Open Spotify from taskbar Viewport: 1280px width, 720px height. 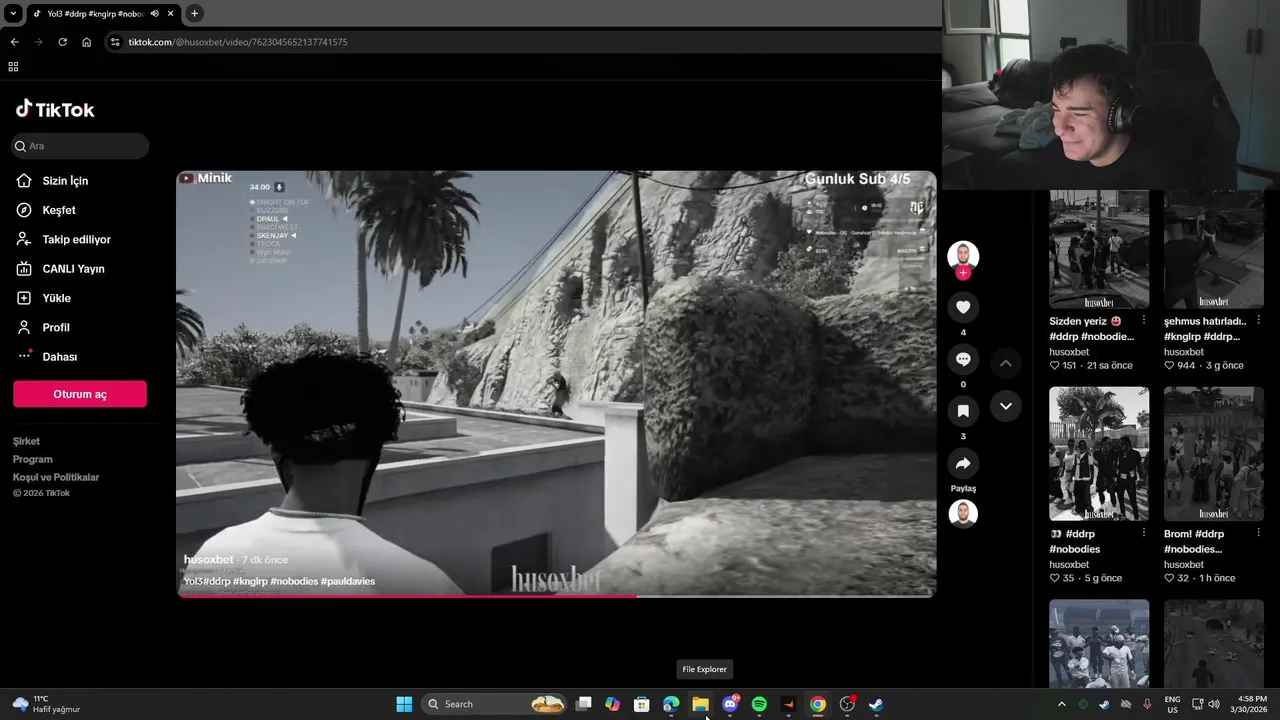tap(759, 704)
